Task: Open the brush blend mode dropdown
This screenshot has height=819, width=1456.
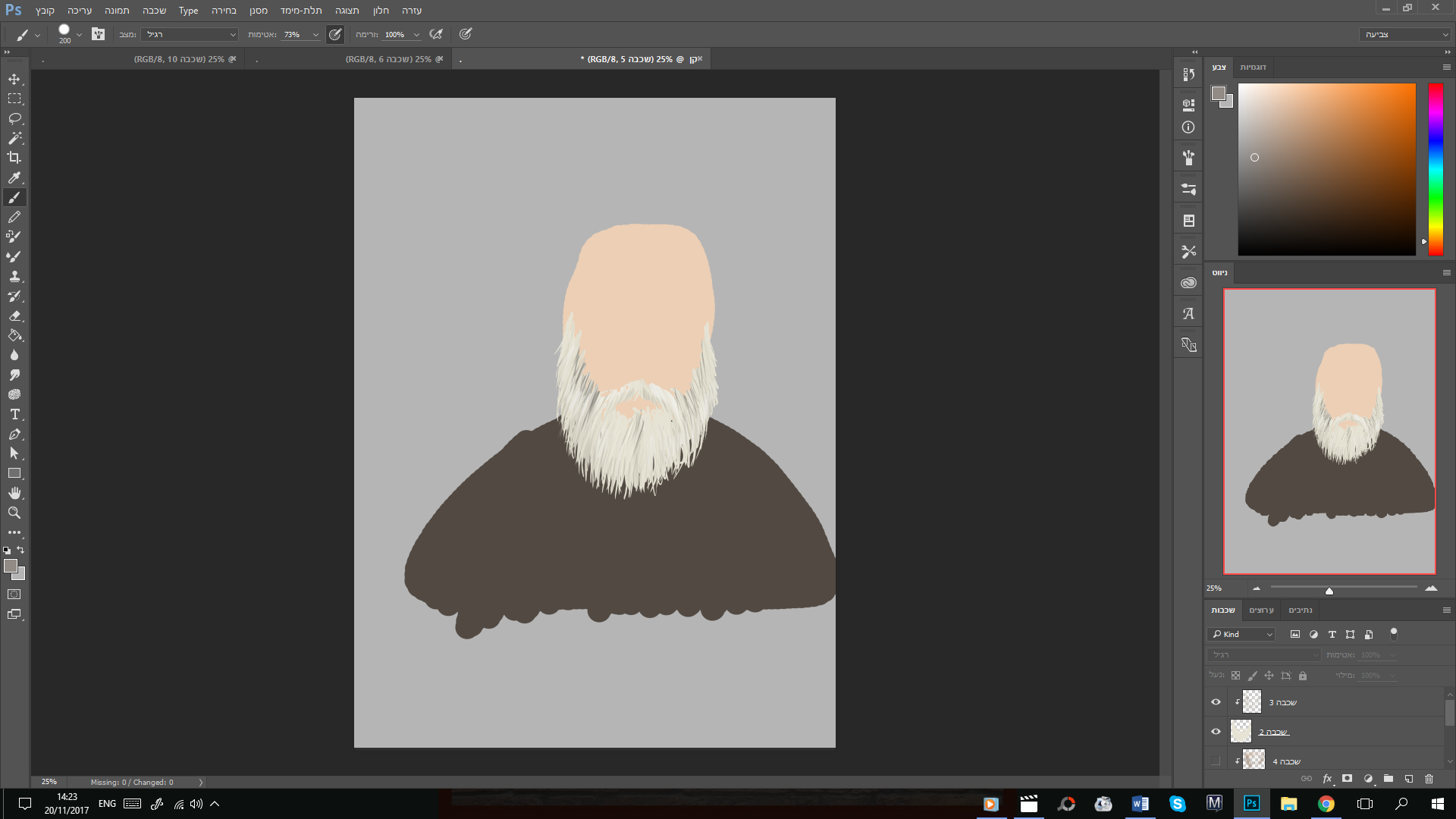Action: click(190, 34)
